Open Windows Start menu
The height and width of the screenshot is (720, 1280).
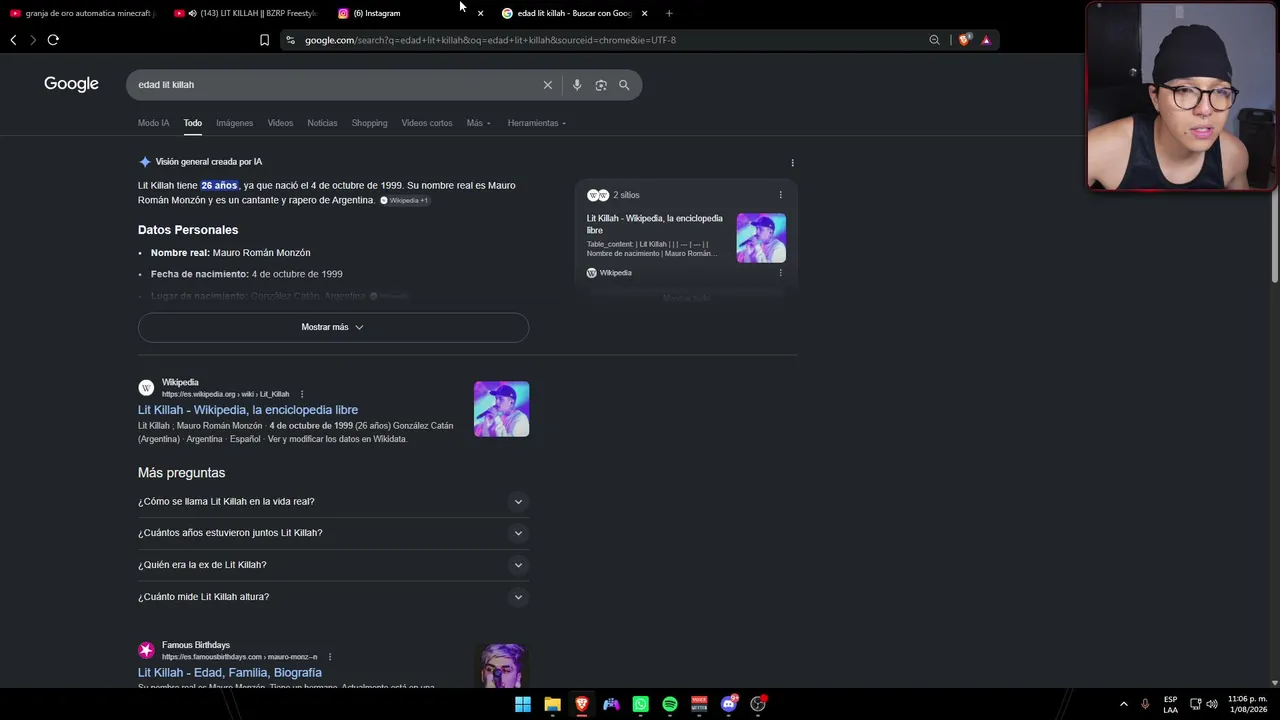523,704
